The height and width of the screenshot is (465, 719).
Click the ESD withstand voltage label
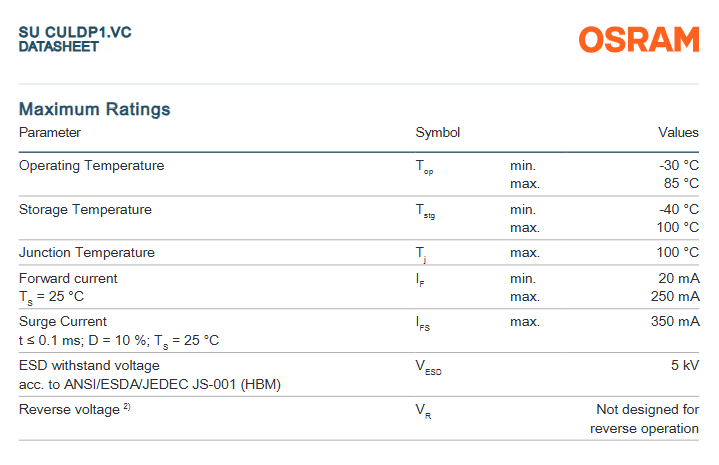click(89, 365)
